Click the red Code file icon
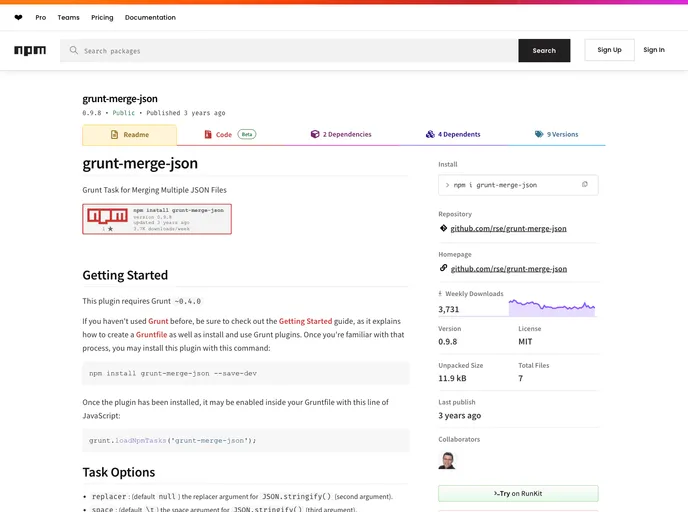Image resolution: width=688 pixels, height=512 pixels. [x=208, y=134]
